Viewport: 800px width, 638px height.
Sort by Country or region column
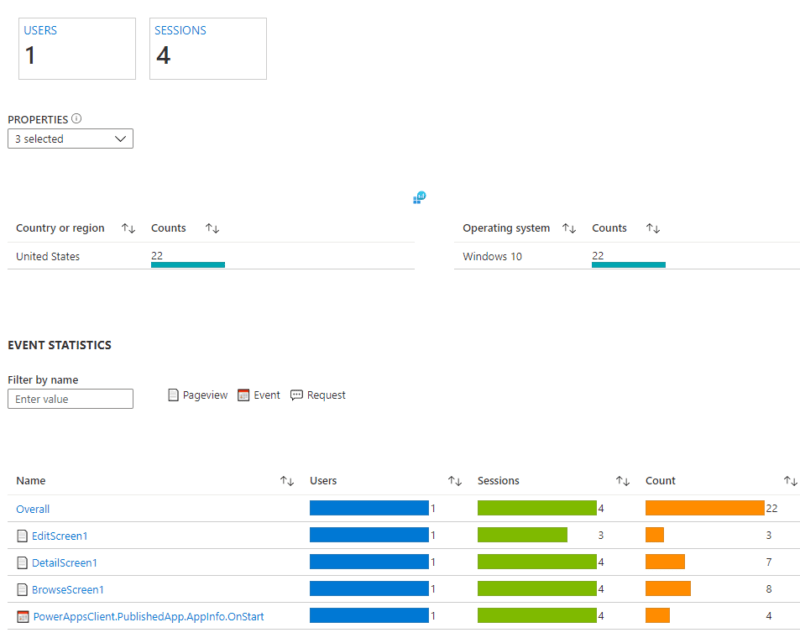128,228
